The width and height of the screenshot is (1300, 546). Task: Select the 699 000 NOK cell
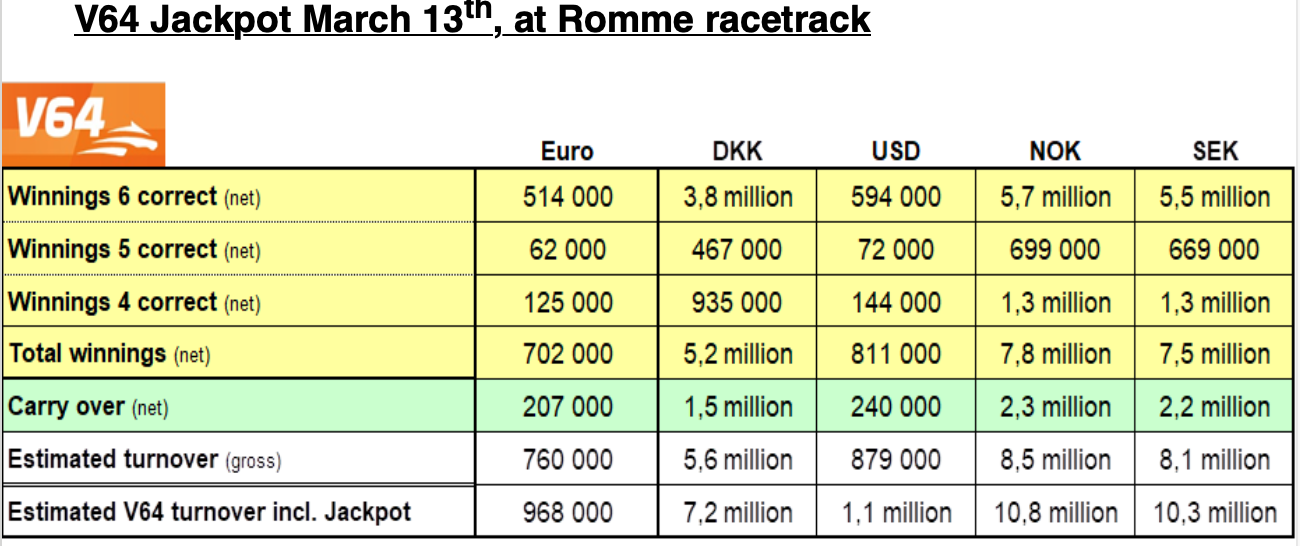click(x=1055, y=249)
